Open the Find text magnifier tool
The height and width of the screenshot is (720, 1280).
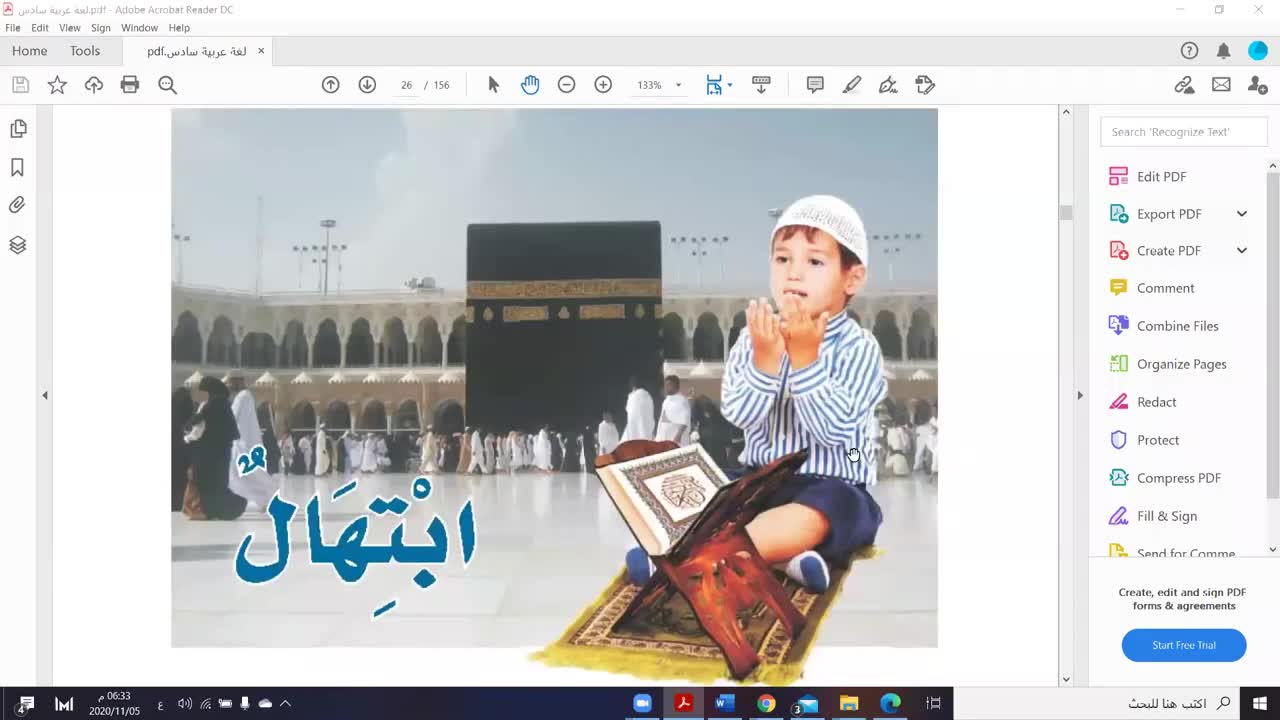coord(167,85)
